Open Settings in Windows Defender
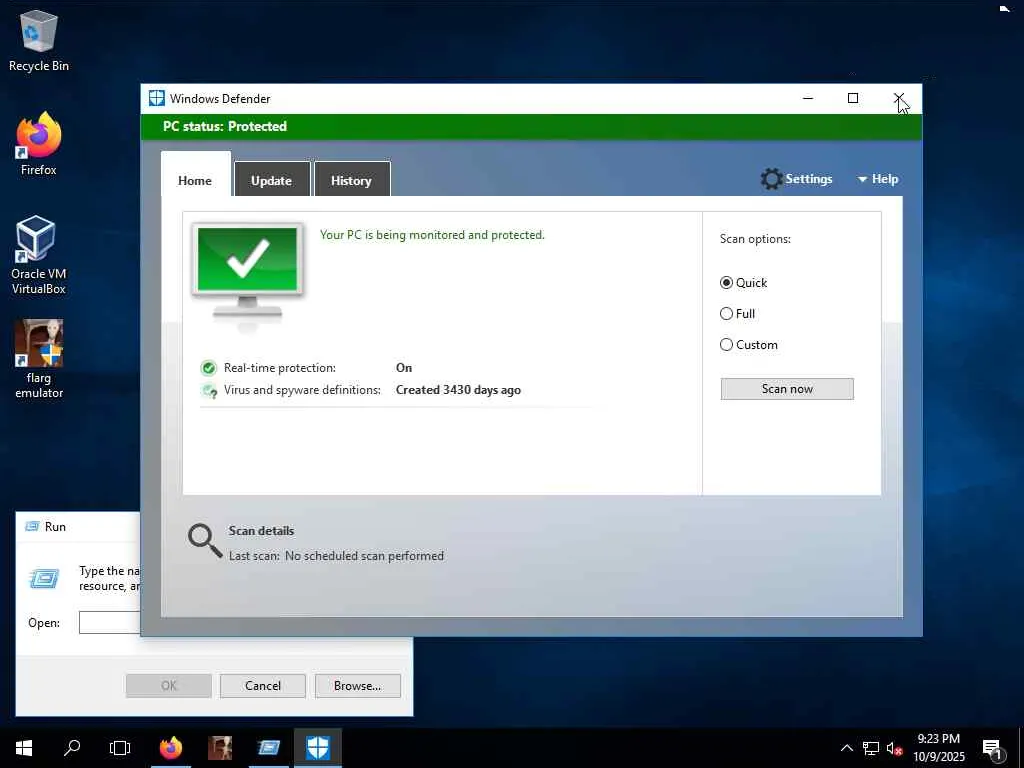This screenshot has height=768, width=1024. point(797,179)
